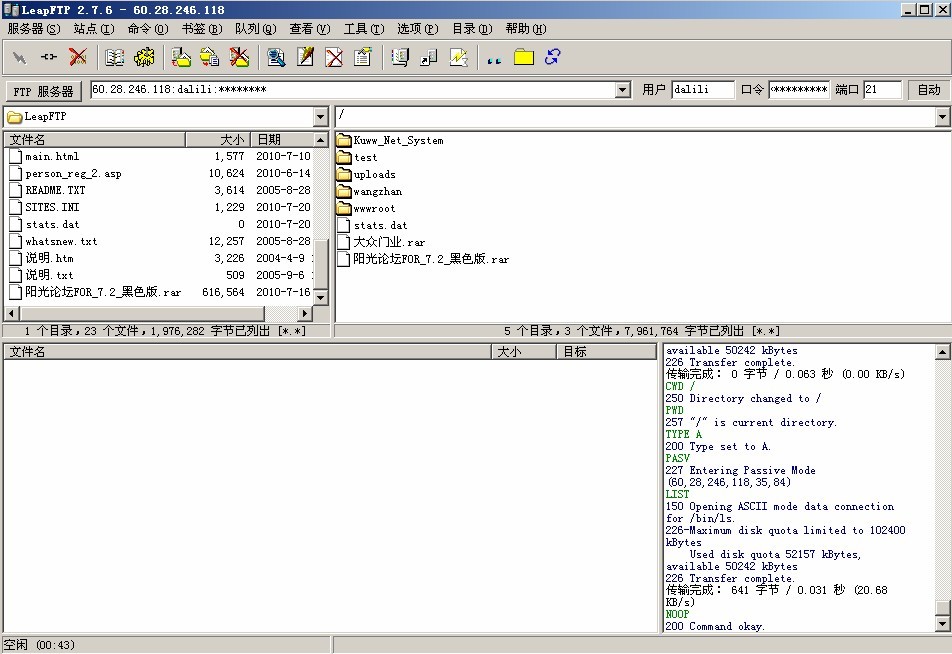Click the blue refresh arrows icon
This screenshot has height=654, width=952.
pyautogui.click(x=553, y=57)
